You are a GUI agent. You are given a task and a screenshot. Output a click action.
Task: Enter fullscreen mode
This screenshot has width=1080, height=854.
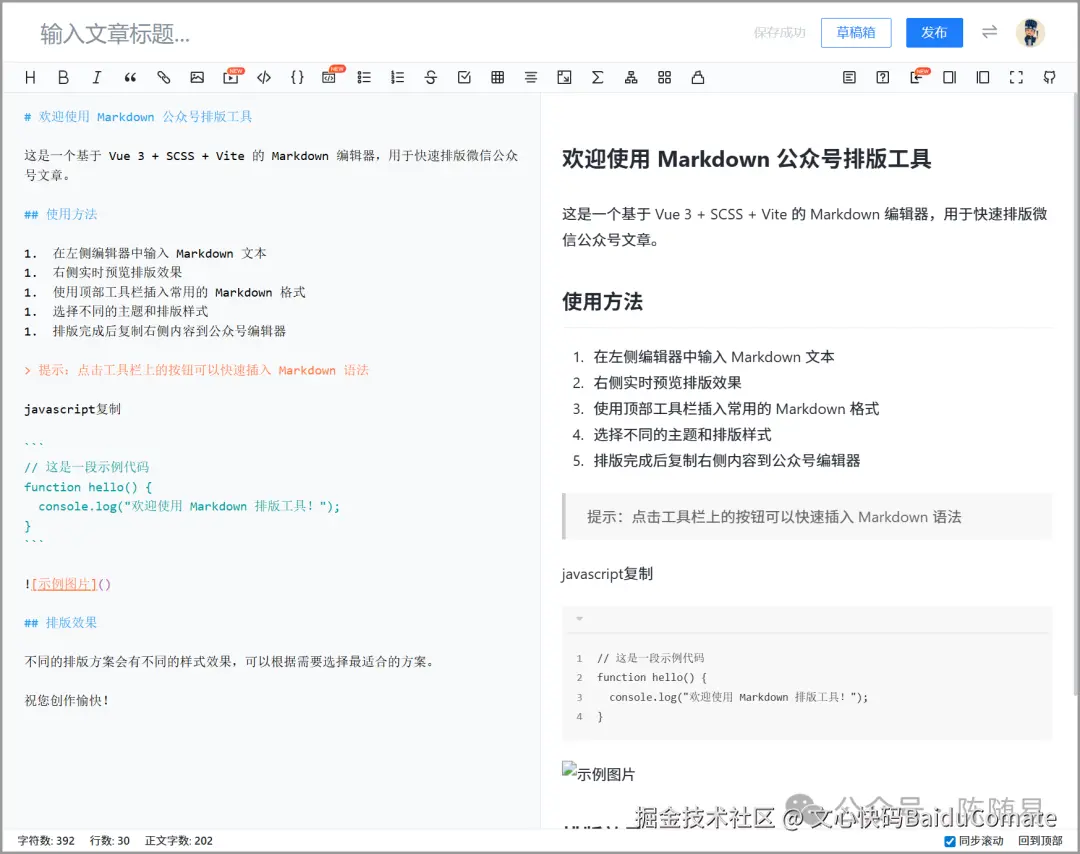pos(1017,78)
